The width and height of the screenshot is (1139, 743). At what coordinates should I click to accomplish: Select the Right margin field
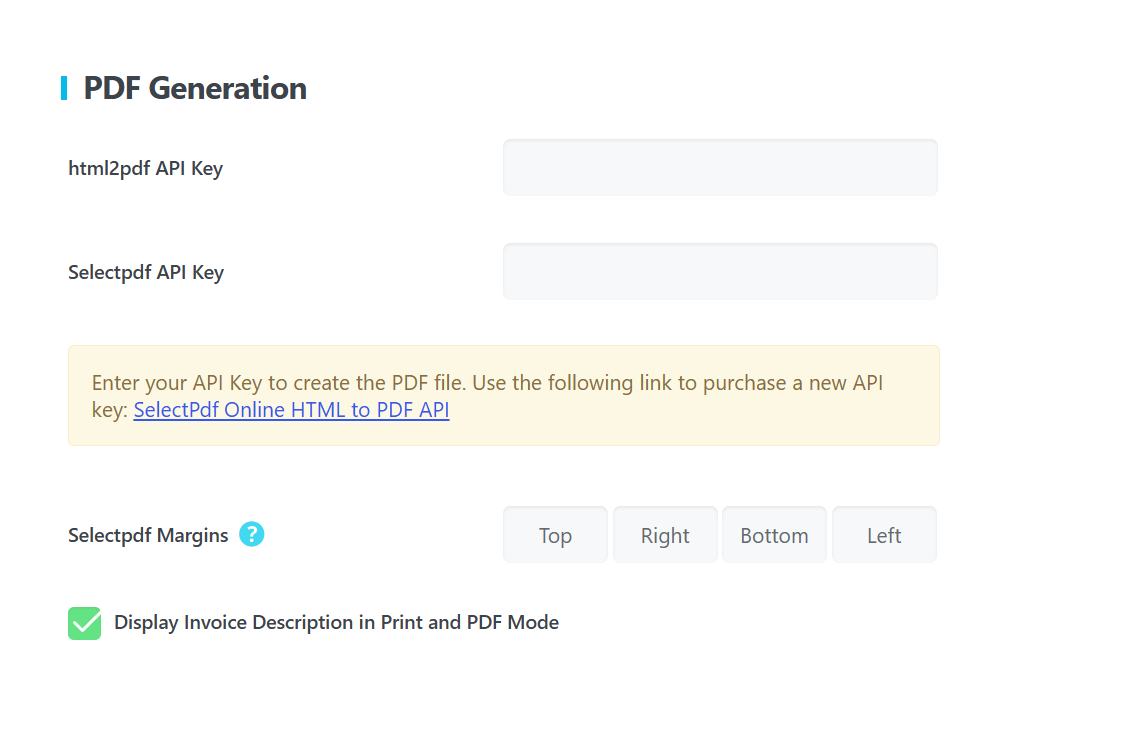(665, 535)
